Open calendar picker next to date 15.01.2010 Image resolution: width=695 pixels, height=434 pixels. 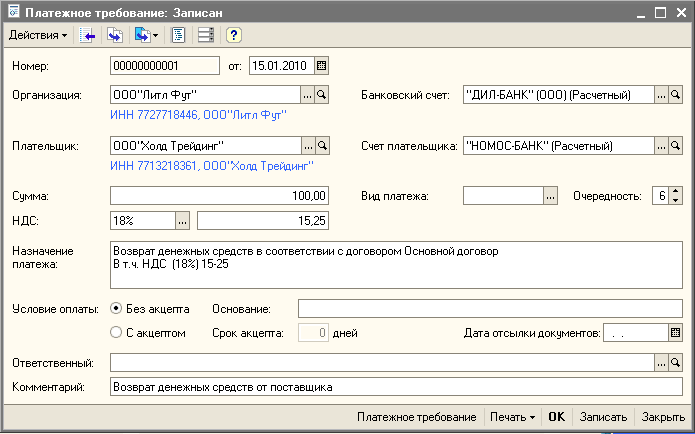(x=321, y=66)
